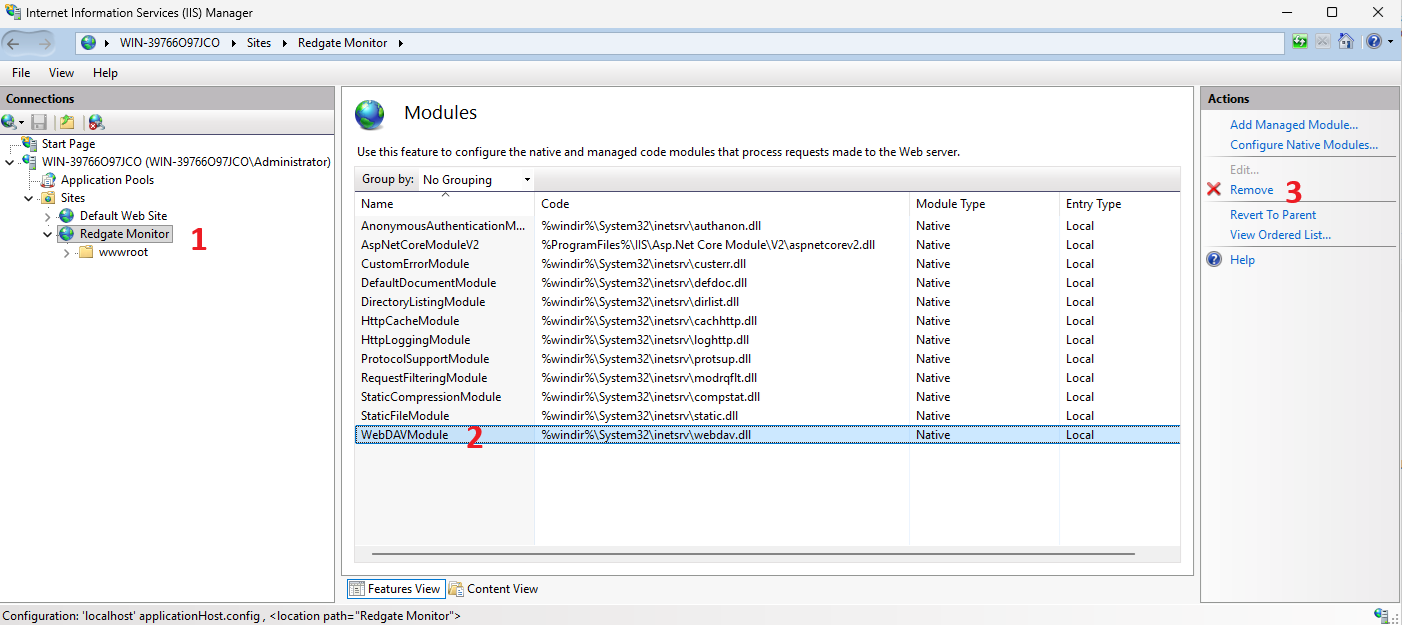The image size is (1402, 625).
Task: Switch to the Content View tab
Action: [x=494, y=589]
